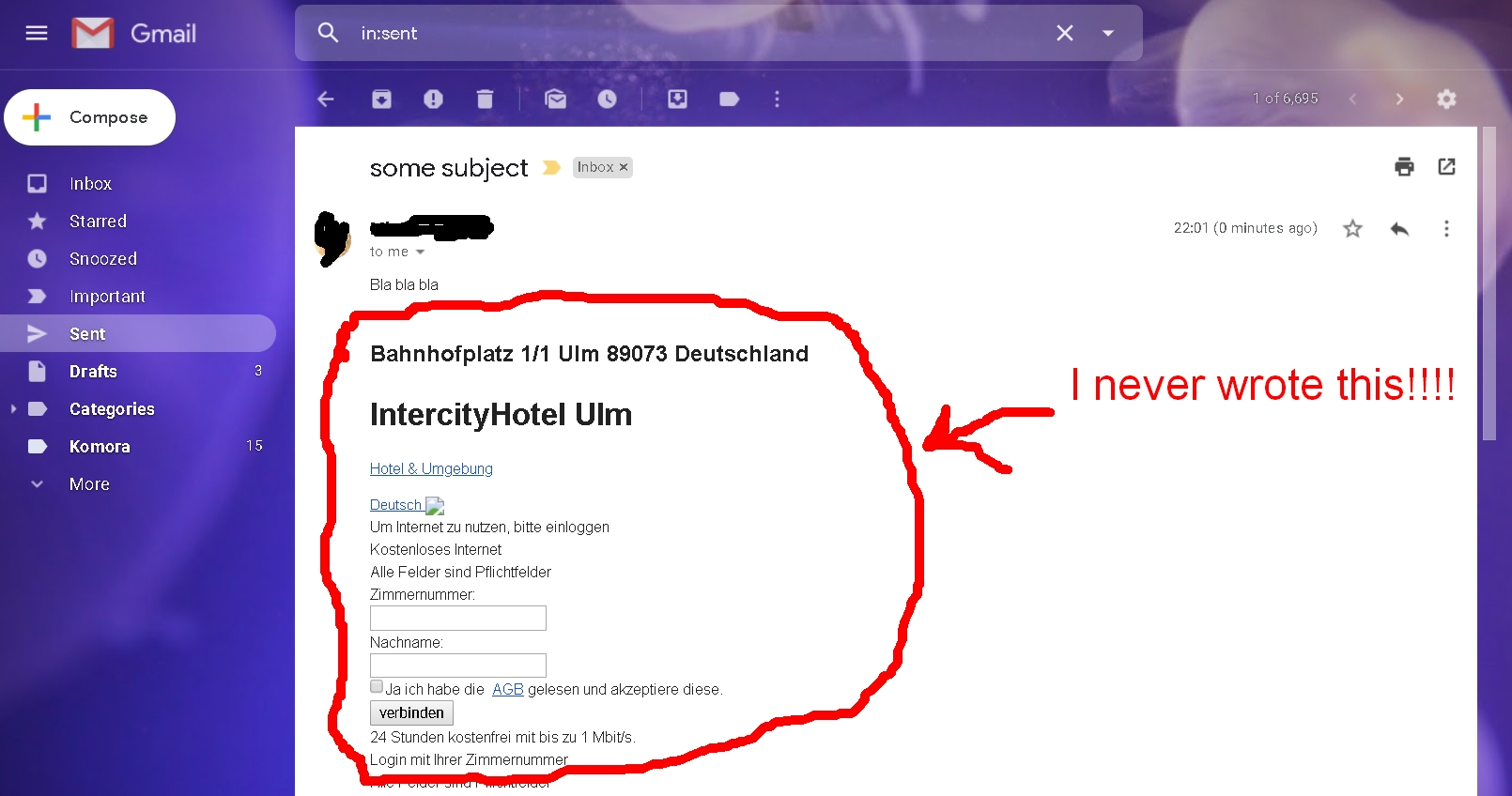1512x796 pixels.
Task: Mark the email as unread
Action: tap(556, 99)
